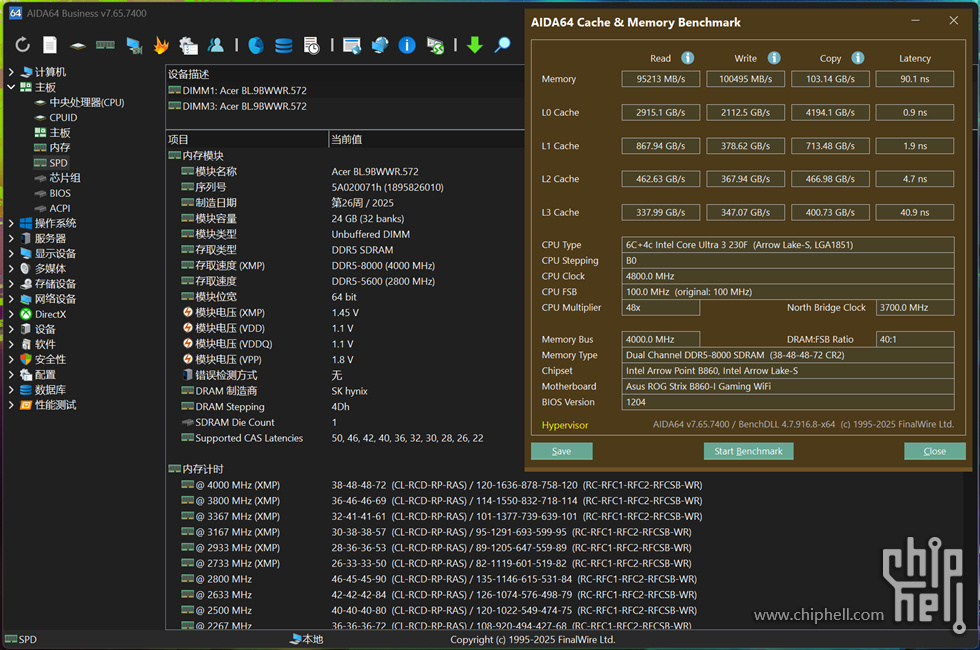This screenshot has height=650, width=980.
Task: Expand the 性能测试 tree node
Action: [x=11, y=405]
